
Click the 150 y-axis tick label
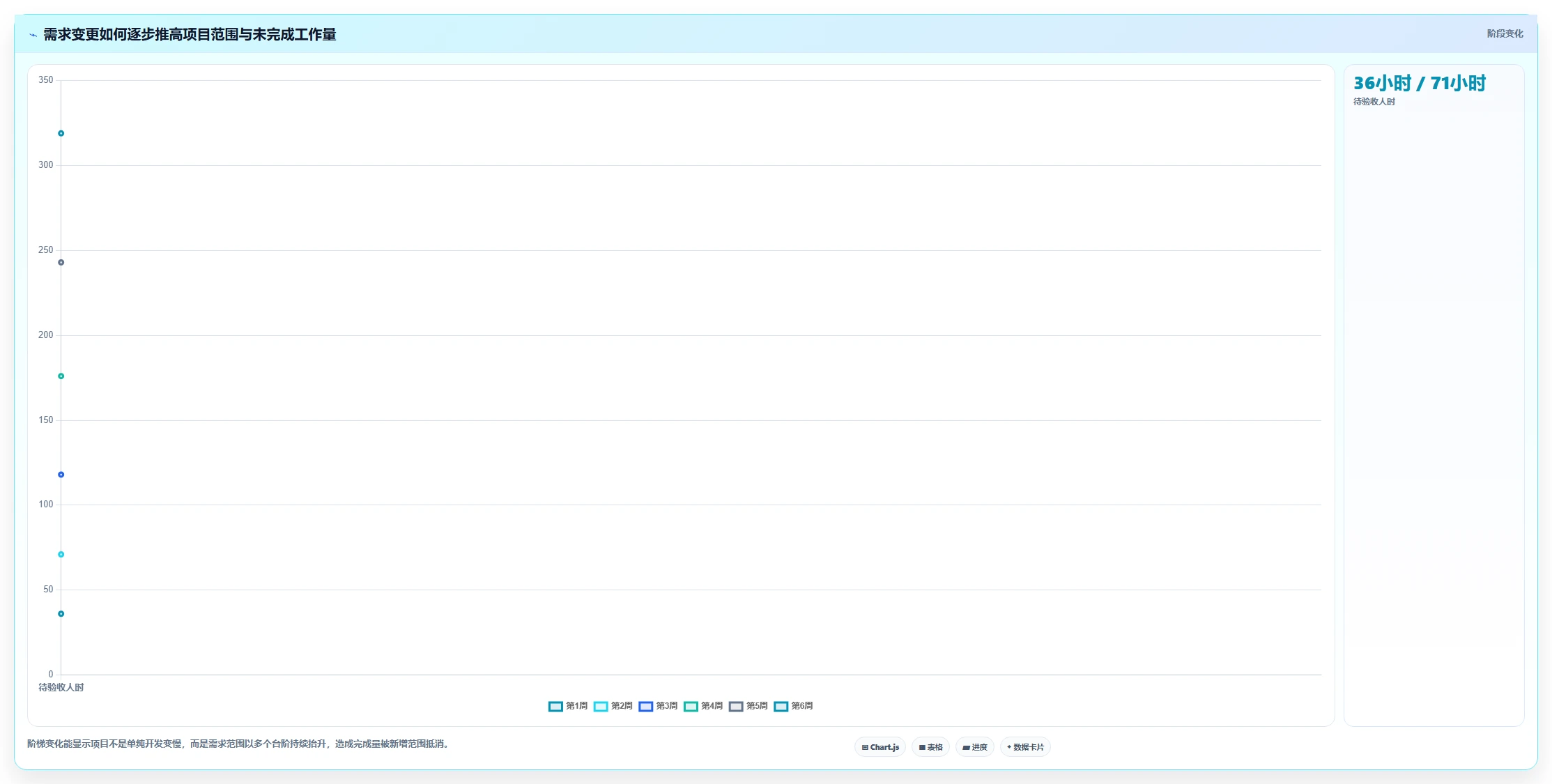tap(45, 420)
